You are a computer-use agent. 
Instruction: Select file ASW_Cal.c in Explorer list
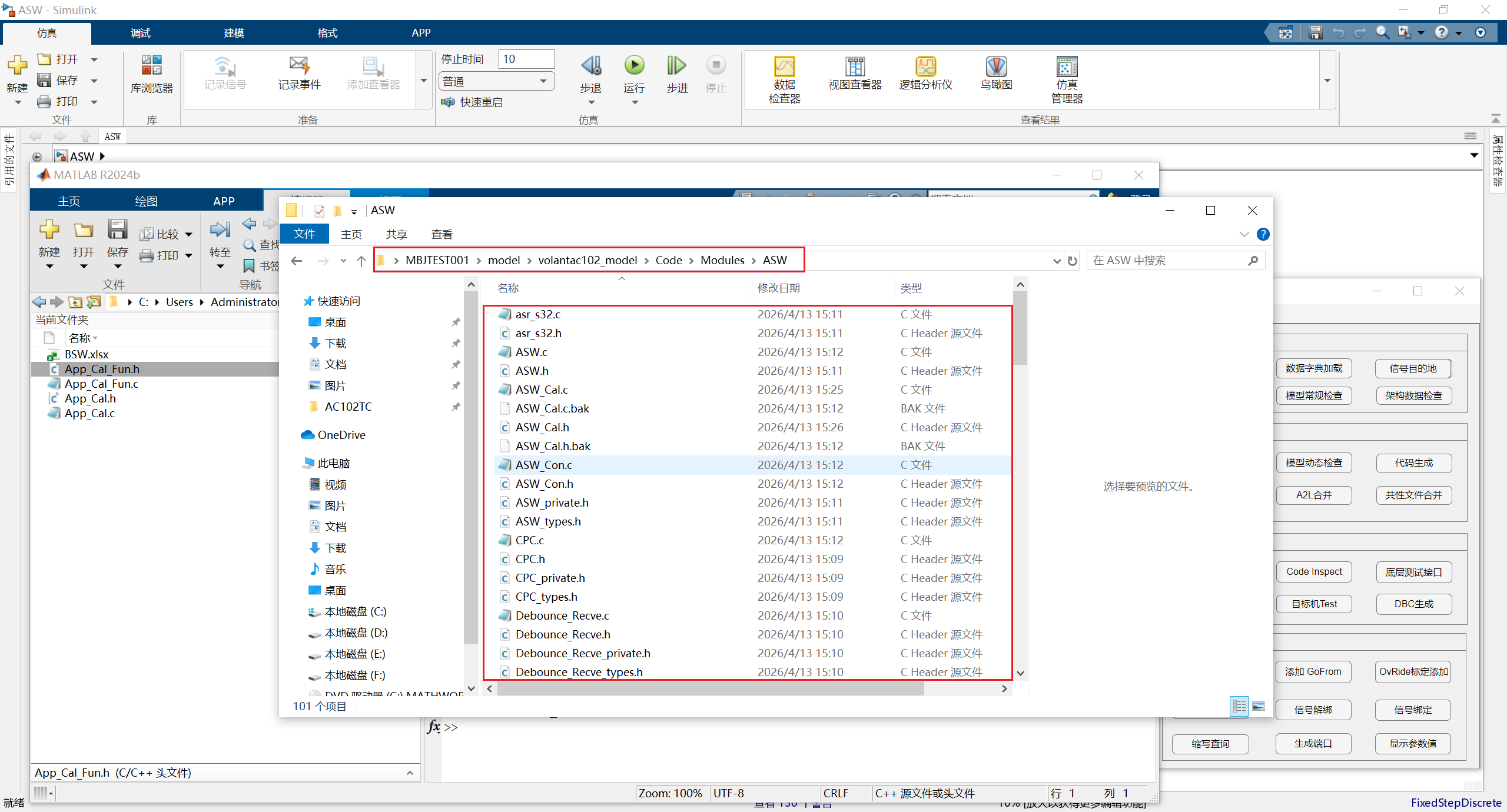point(752,390)
